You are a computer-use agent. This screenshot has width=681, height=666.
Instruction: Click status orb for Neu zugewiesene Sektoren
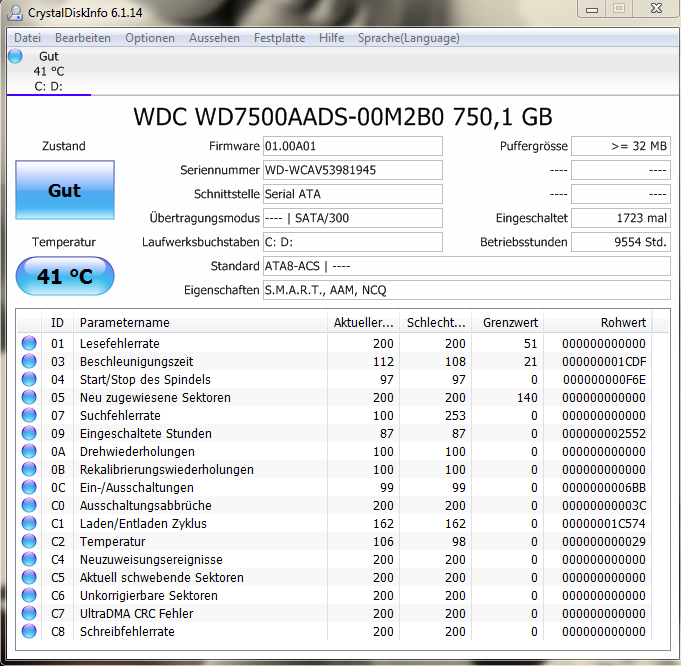tap(29, 397)
